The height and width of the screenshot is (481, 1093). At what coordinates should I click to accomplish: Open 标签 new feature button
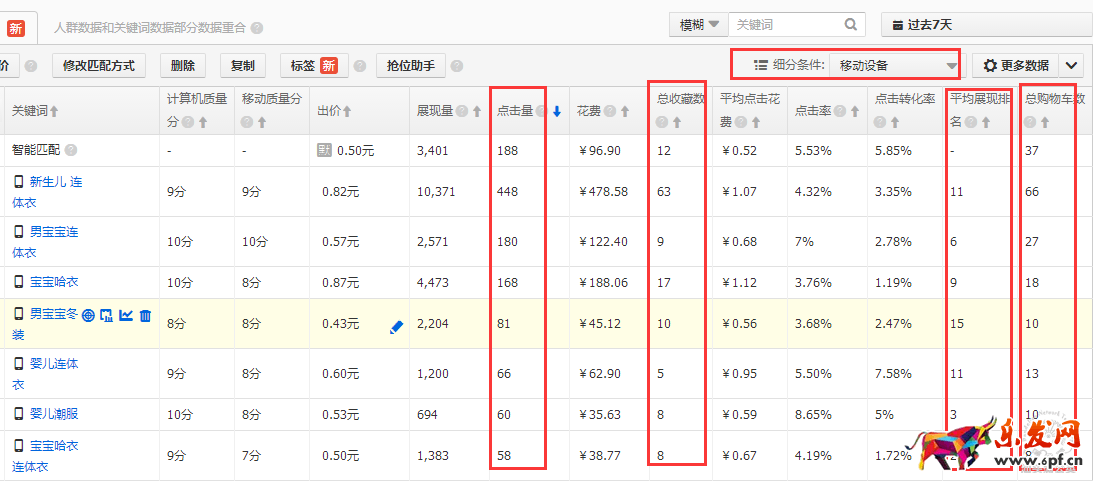tap(314, 66)
